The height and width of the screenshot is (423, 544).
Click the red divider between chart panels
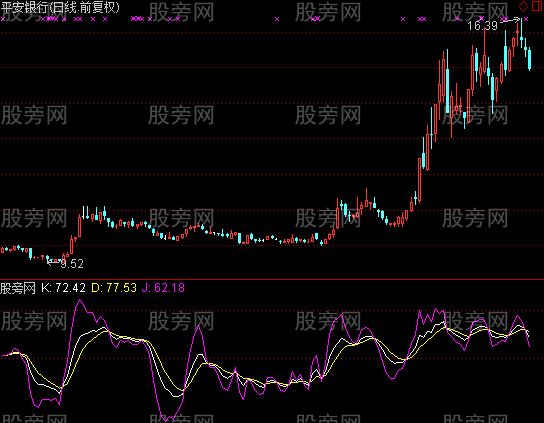[272, 279]
